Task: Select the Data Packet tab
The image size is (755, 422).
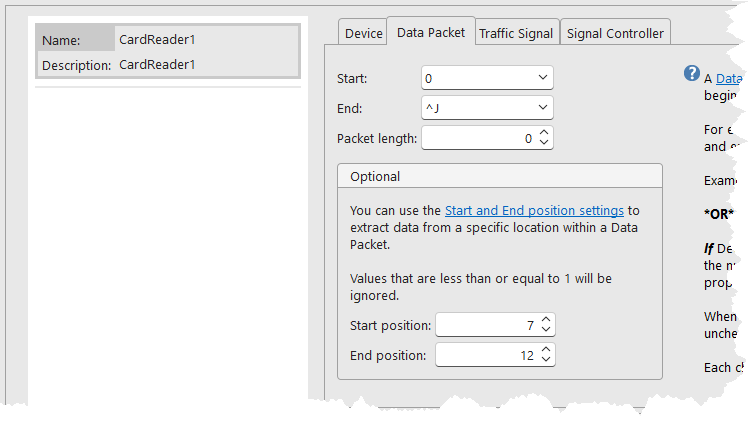Action: click(431, 32)
